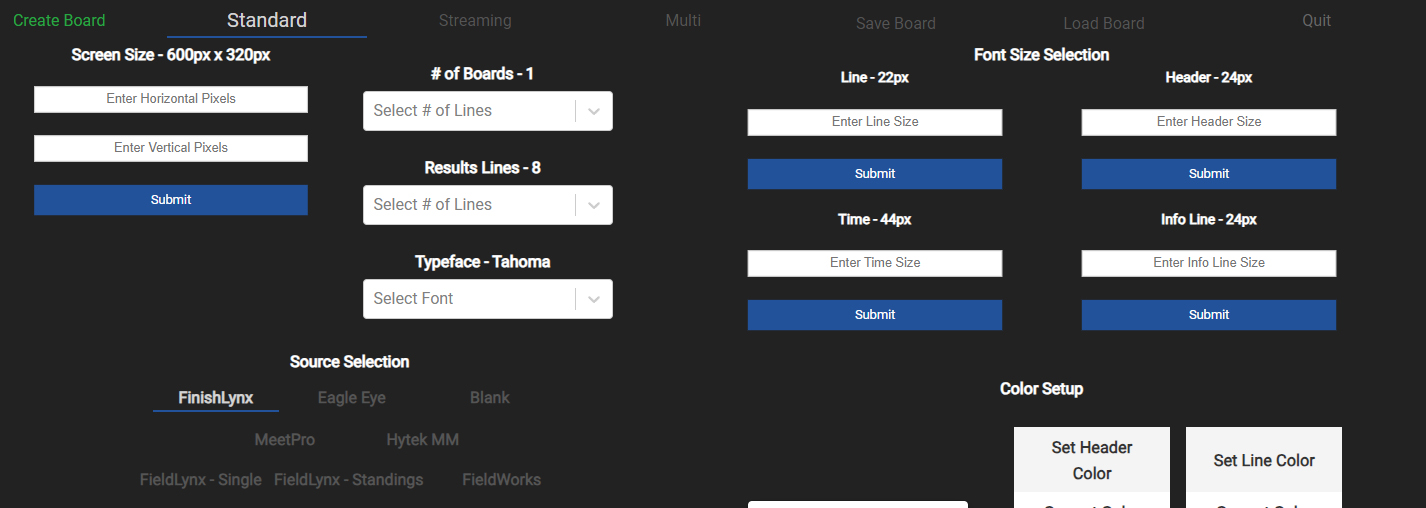
Task: Submit the Time font size
Action: pos(875,315)
